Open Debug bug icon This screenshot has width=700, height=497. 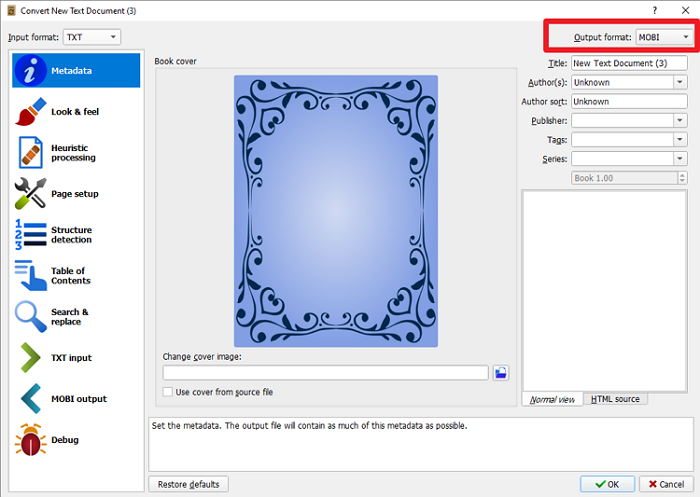(x=30, y=440)
